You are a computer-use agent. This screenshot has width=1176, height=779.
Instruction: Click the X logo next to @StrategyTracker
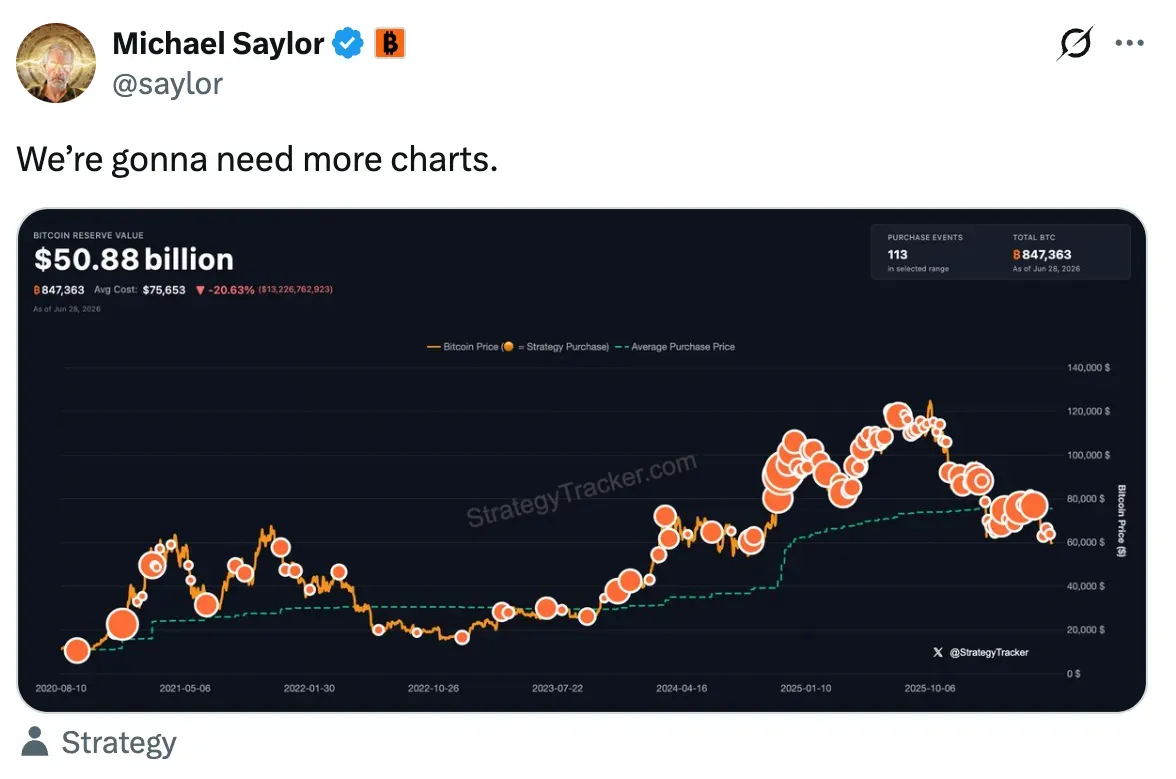pyautogui.click(x=938, y=652)
